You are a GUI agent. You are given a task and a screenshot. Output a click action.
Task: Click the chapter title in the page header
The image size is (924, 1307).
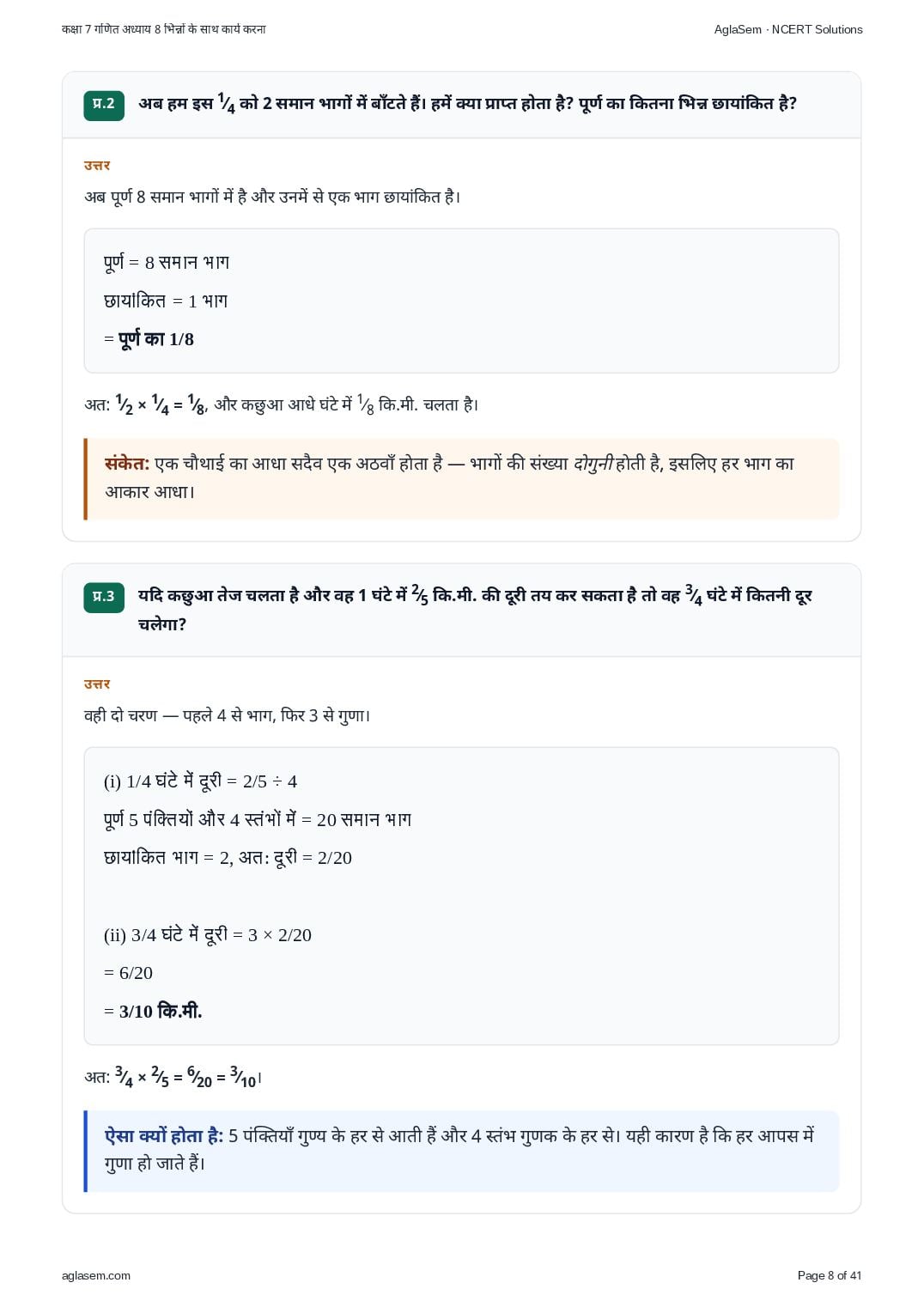point(164,29)
